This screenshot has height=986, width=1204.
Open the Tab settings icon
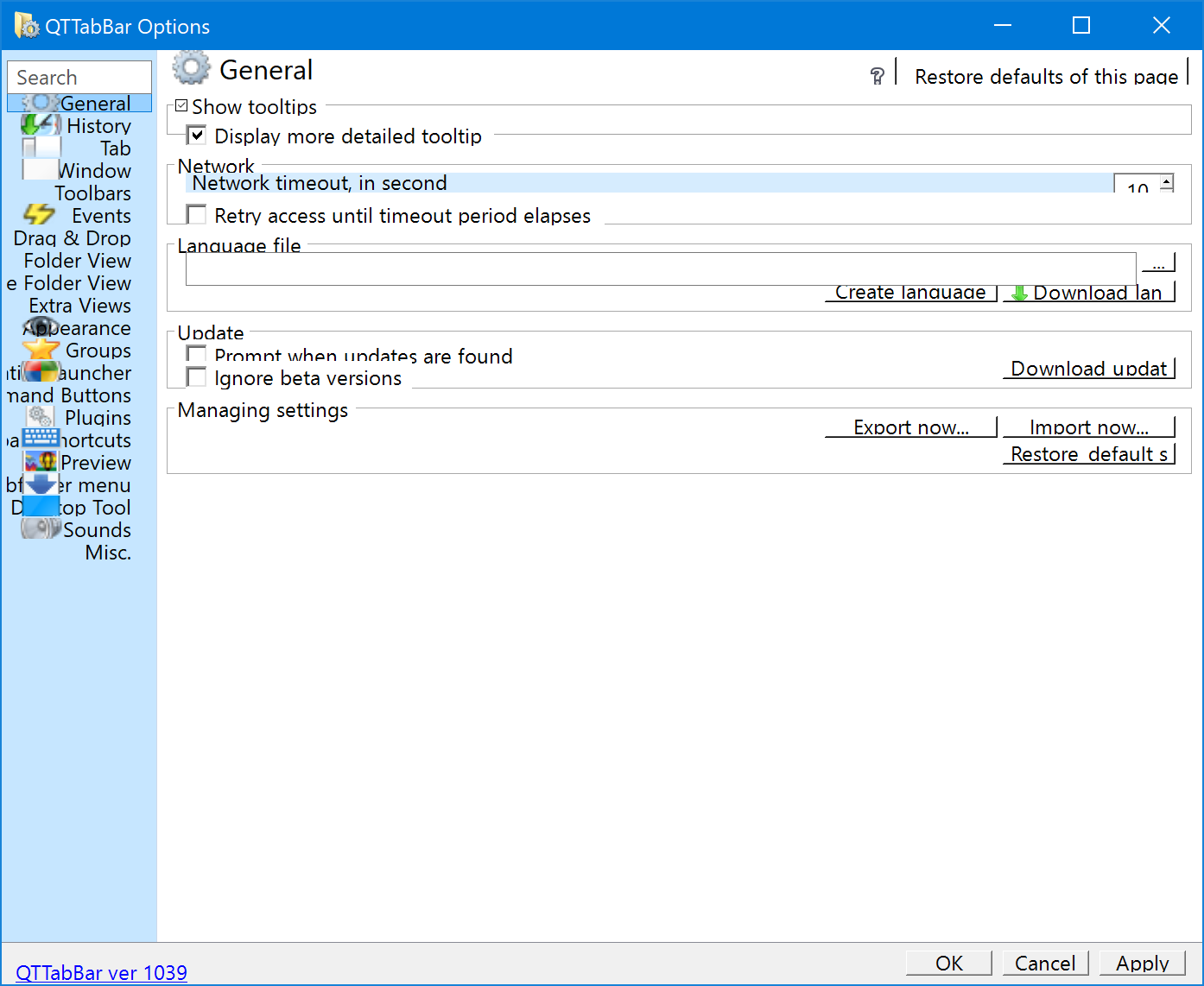41,148
